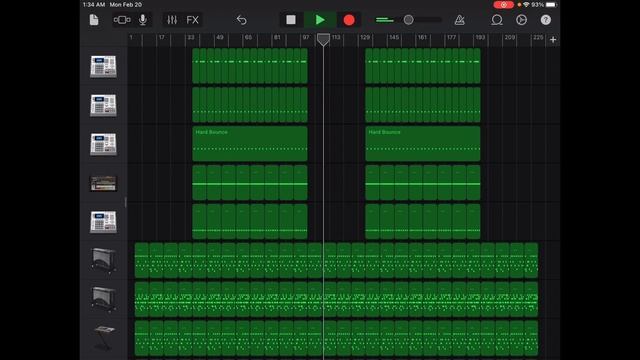Select the upper piano track icon
Viewport: 640px width, 360px height.
103,260
